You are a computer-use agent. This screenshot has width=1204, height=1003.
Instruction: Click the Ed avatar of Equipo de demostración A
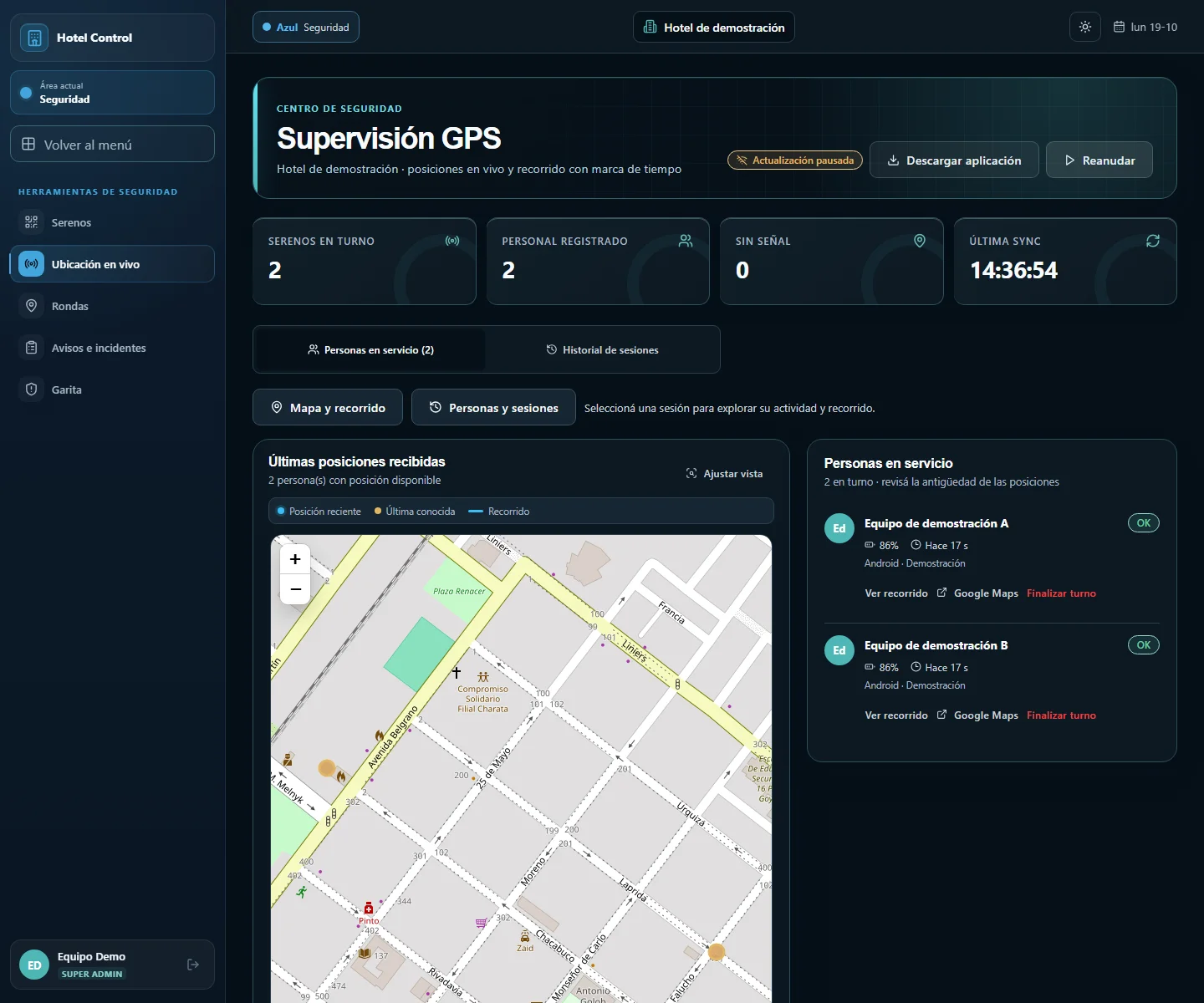point(839,528)
